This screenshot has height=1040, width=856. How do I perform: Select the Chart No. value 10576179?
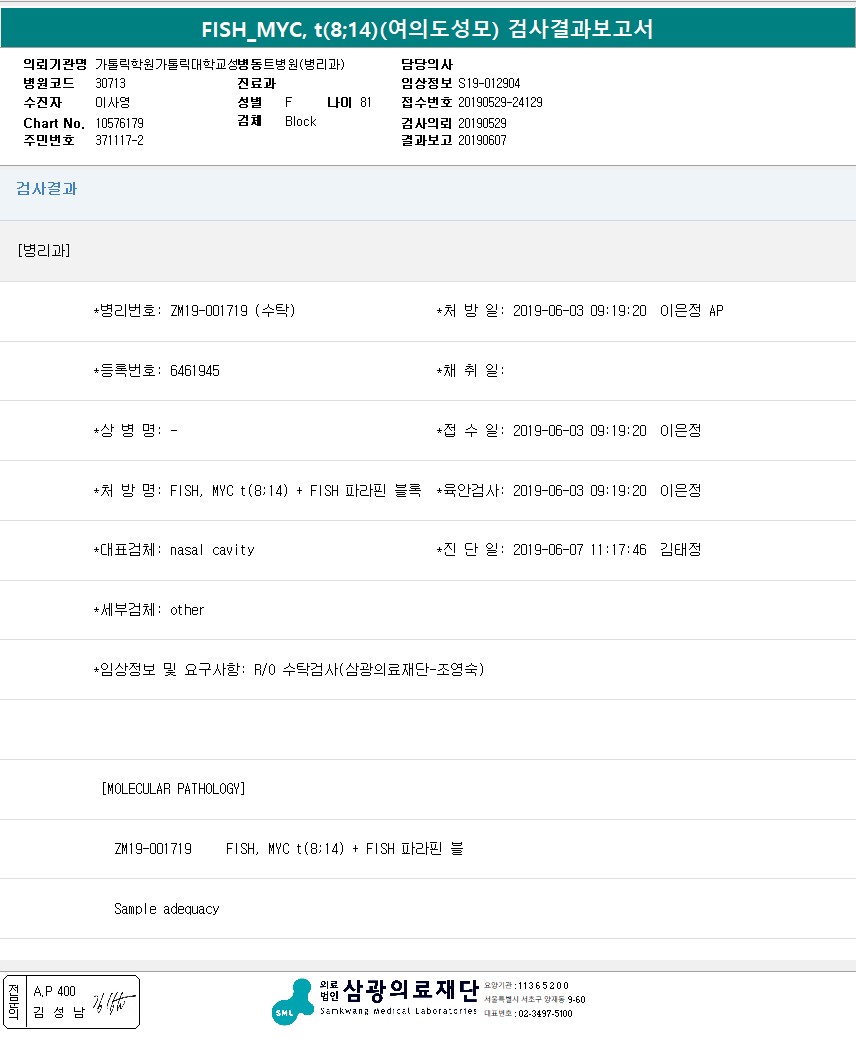coord(119,123)
